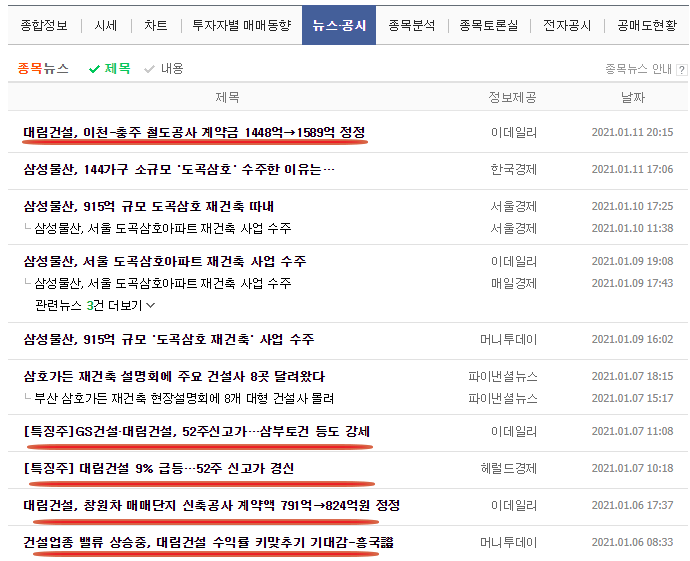Open the 종합정보 tab
This screenshot has width=690, height=561.
click(44, 26)
